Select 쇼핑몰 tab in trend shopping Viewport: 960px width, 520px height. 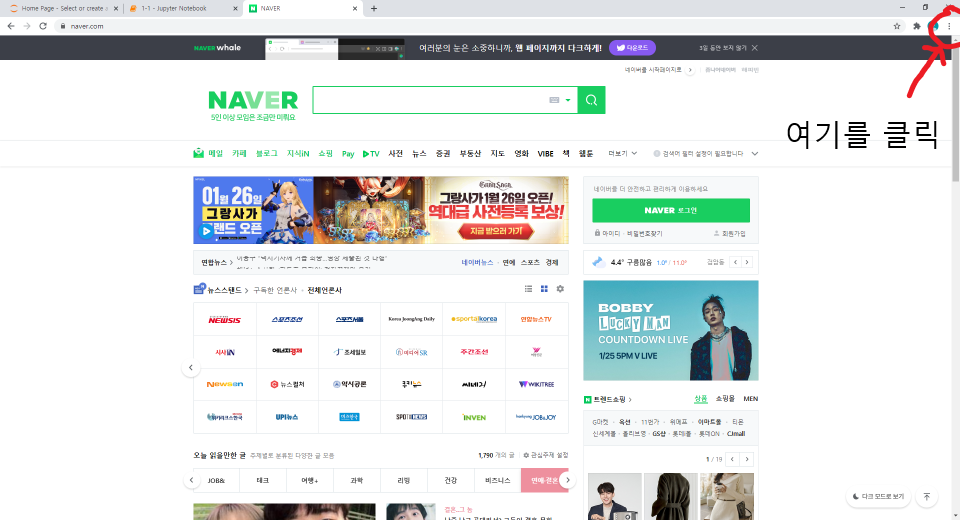[x=725, y=399]
